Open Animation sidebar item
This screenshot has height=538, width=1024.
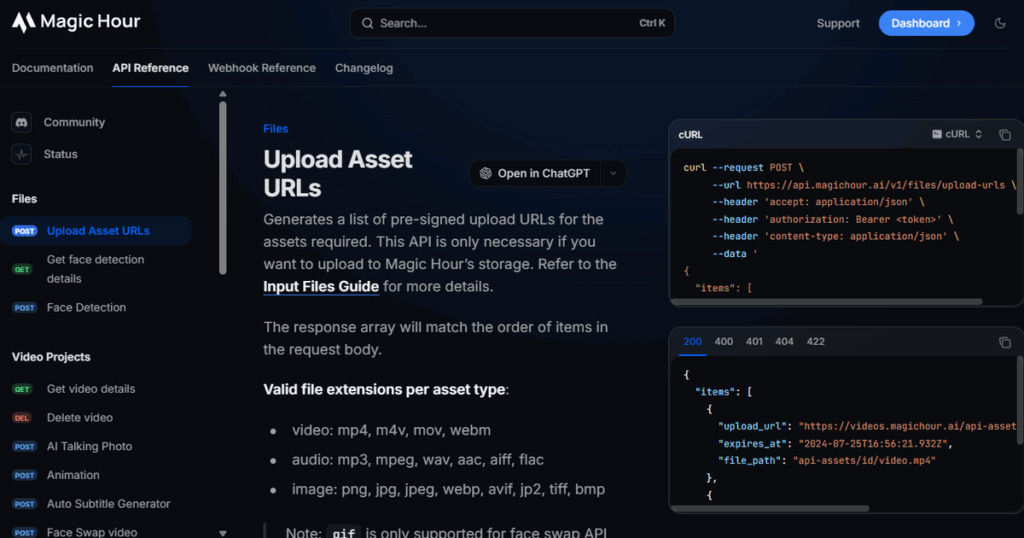click(x=73, y=475)
